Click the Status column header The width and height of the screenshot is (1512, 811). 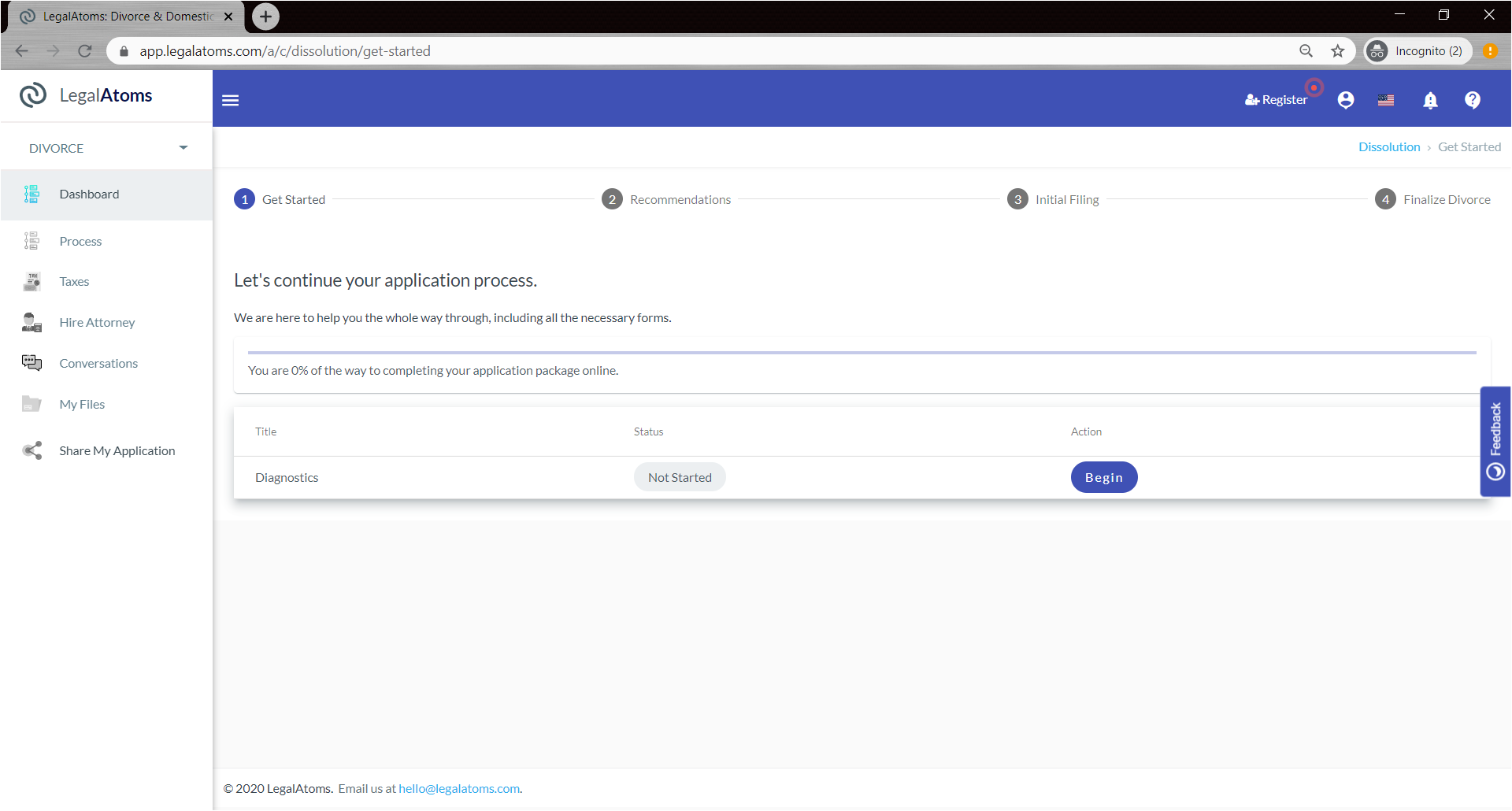(x=649, y=431)
